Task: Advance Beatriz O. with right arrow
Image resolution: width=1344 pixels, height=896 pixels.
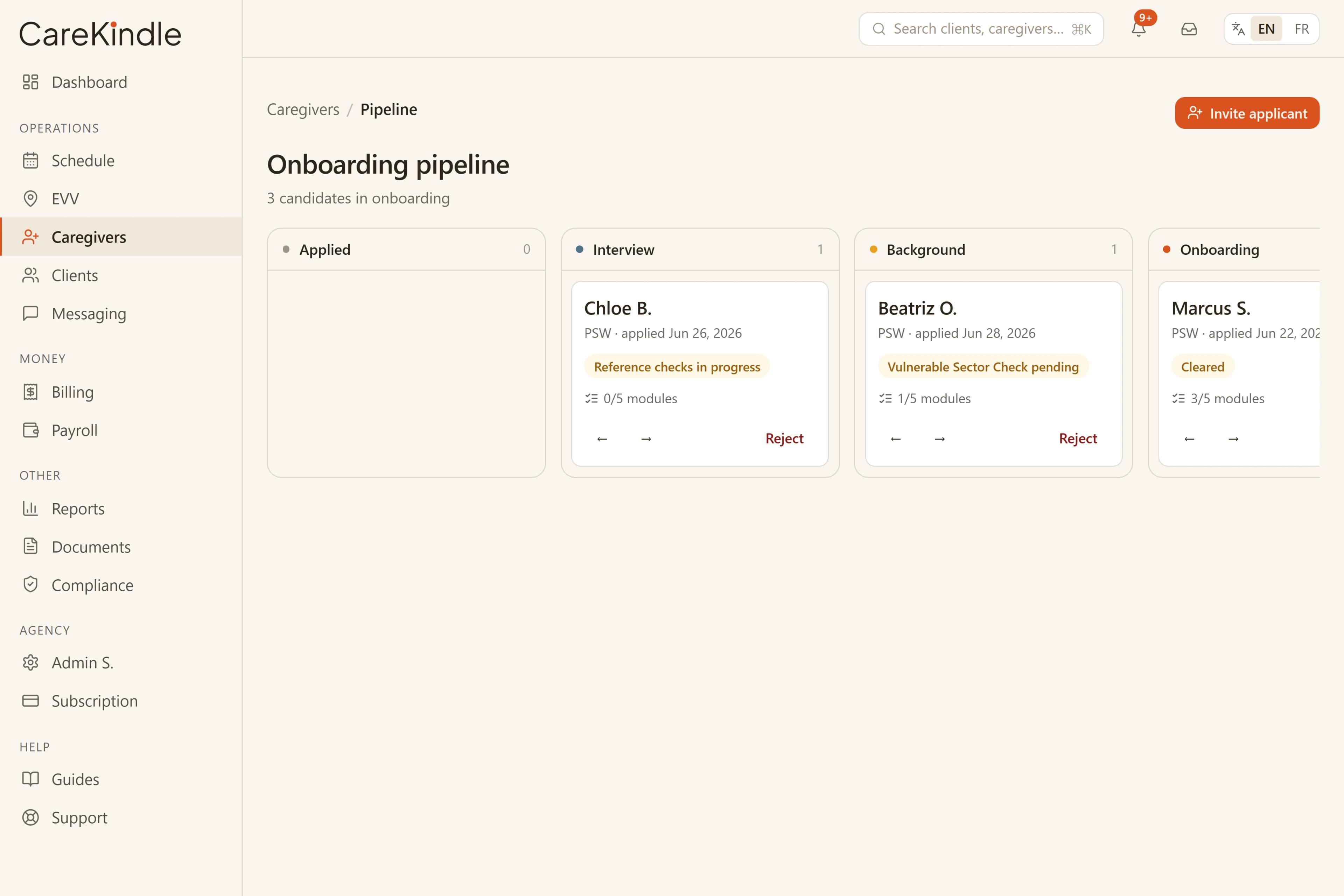Action: click(940, 439)
